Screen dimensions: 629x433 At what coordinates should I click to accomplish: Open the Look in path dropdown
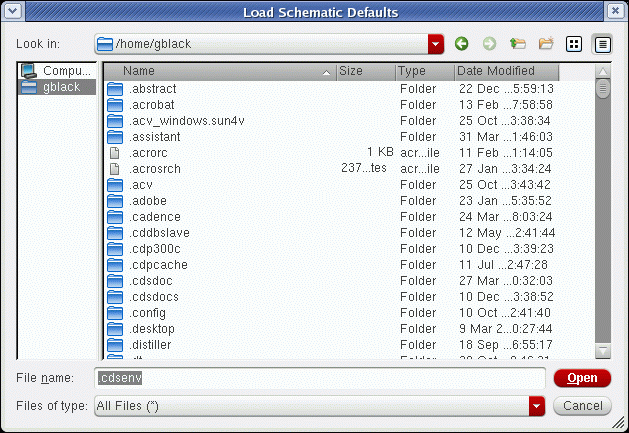coord(436,44)
